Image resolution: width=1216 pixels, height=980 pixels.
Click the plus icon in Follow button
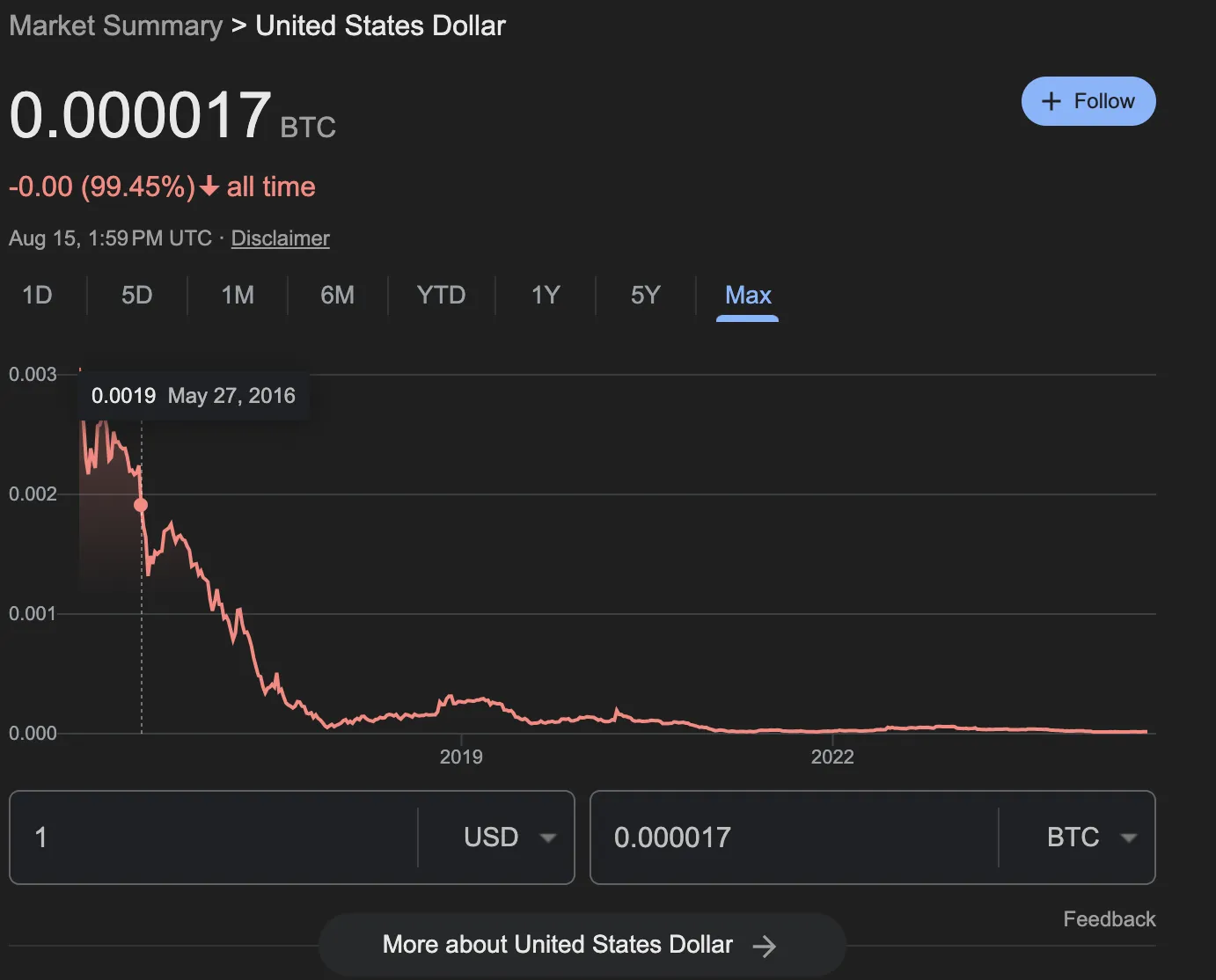pyautogui.click(x=1051, y=101)
